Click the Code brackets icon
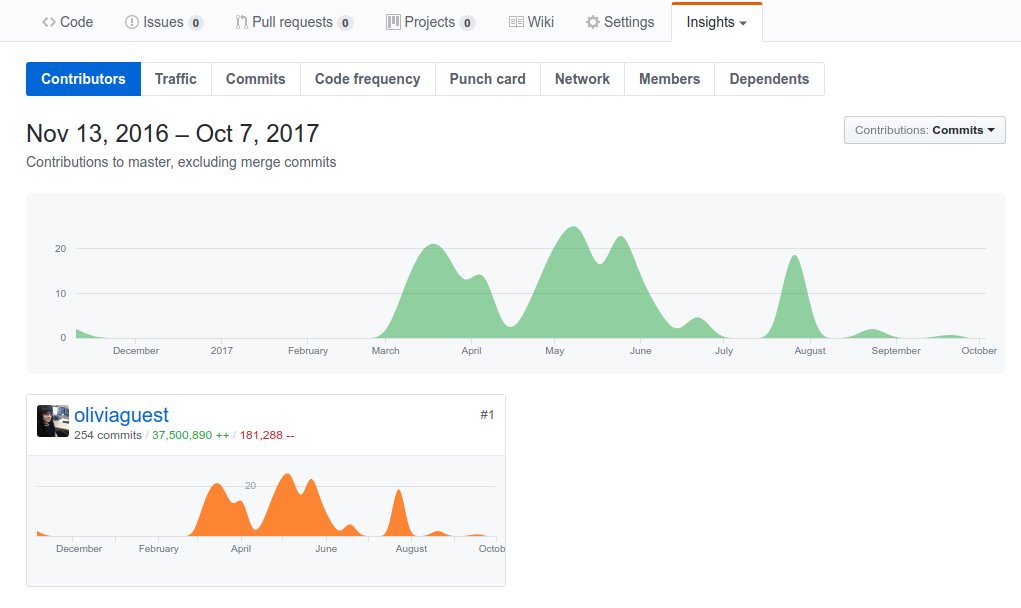 click(49, 22)
